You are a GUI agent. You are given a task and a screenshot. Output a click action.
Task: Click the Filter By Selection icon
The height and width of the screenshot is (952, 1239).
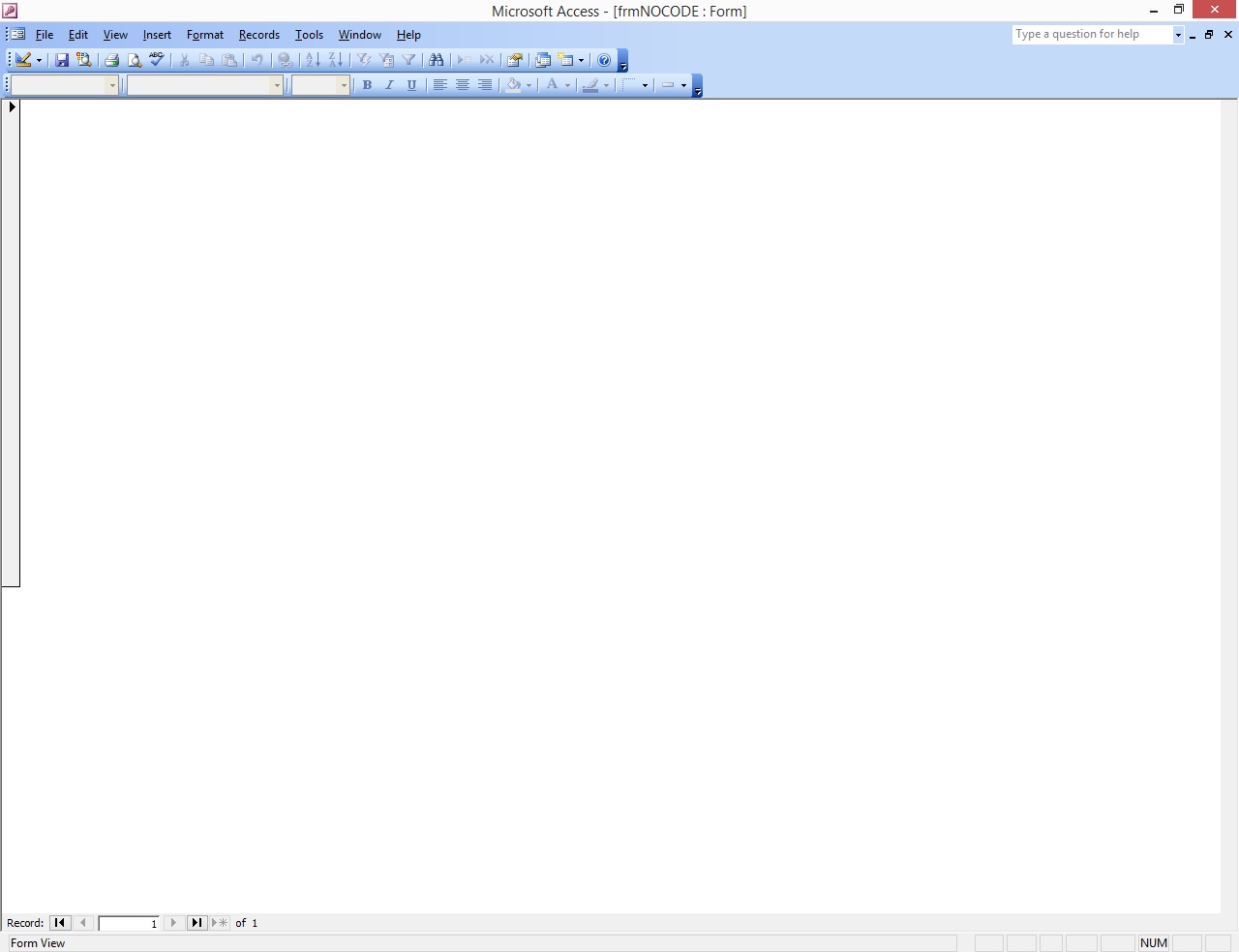point(363,60)
